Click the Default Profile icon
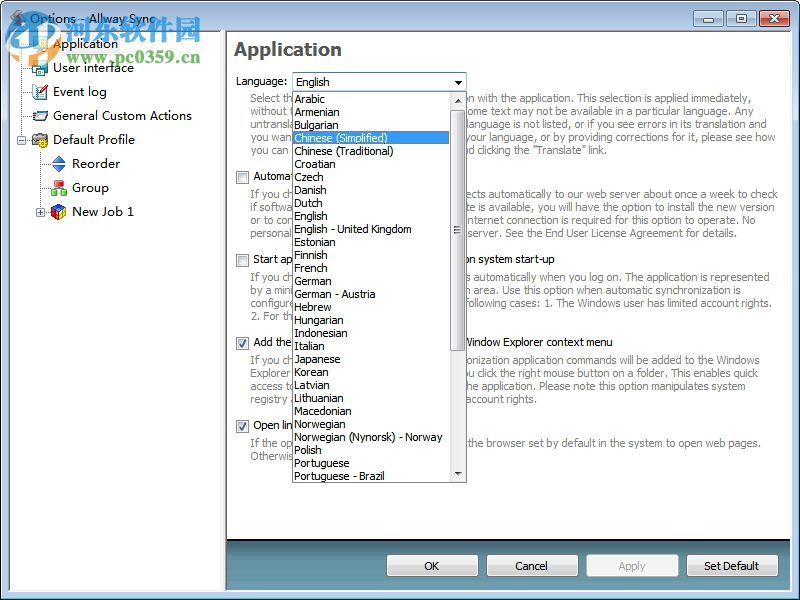Screen dimensions: 800x600 coord(40,140)
